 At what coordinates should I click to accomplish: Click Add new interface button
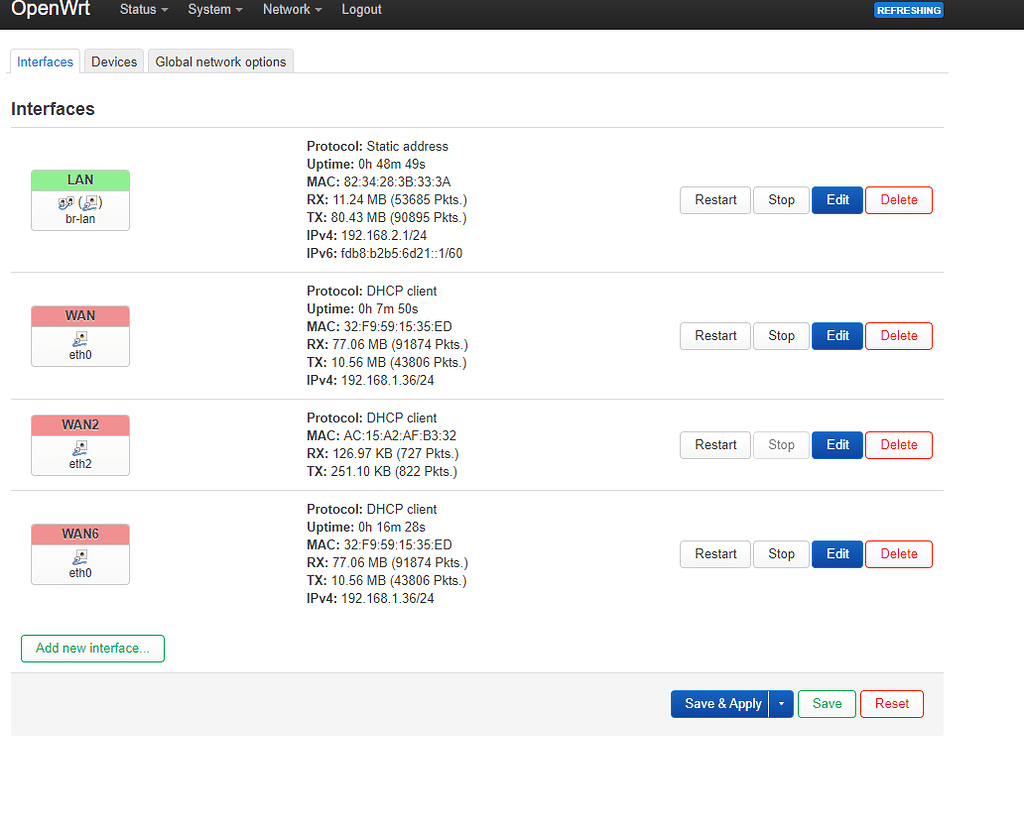(93, 648)
